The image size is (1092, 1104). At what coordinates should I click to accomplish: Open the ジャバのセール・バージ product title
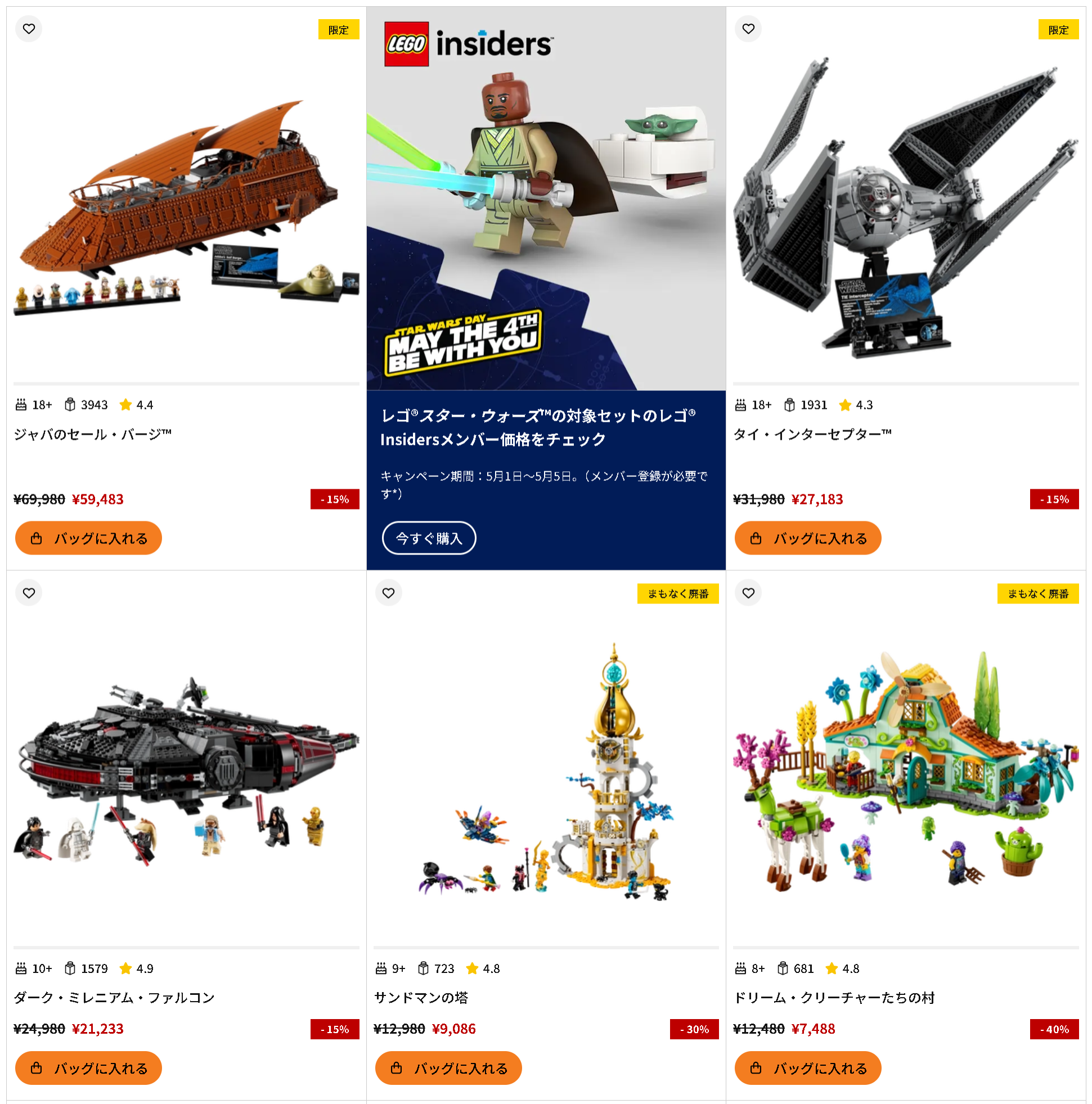93,434
